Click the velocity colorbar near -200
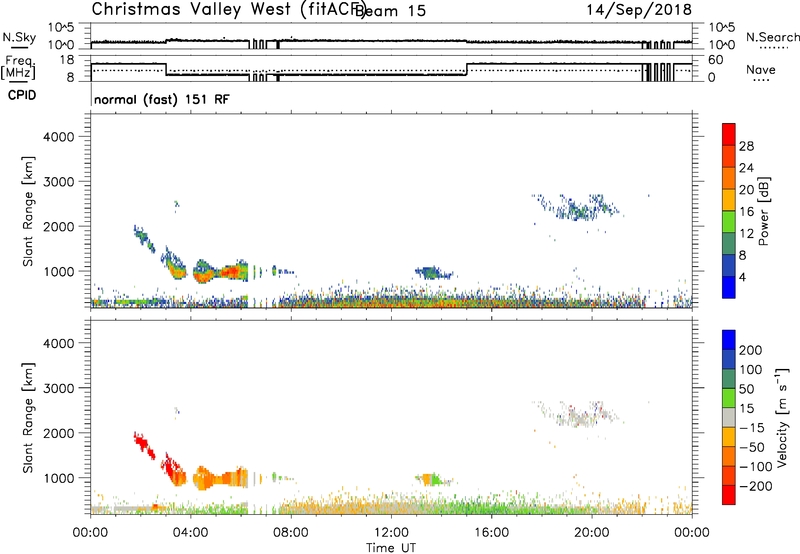The image size is (800, 554). [x=729, y=486]
